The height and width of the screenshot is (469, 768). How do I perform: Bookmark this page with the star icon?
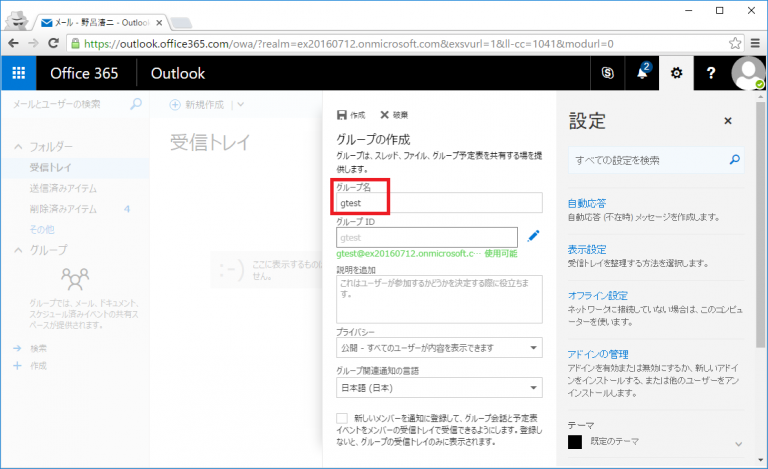(x=735, y=44)
